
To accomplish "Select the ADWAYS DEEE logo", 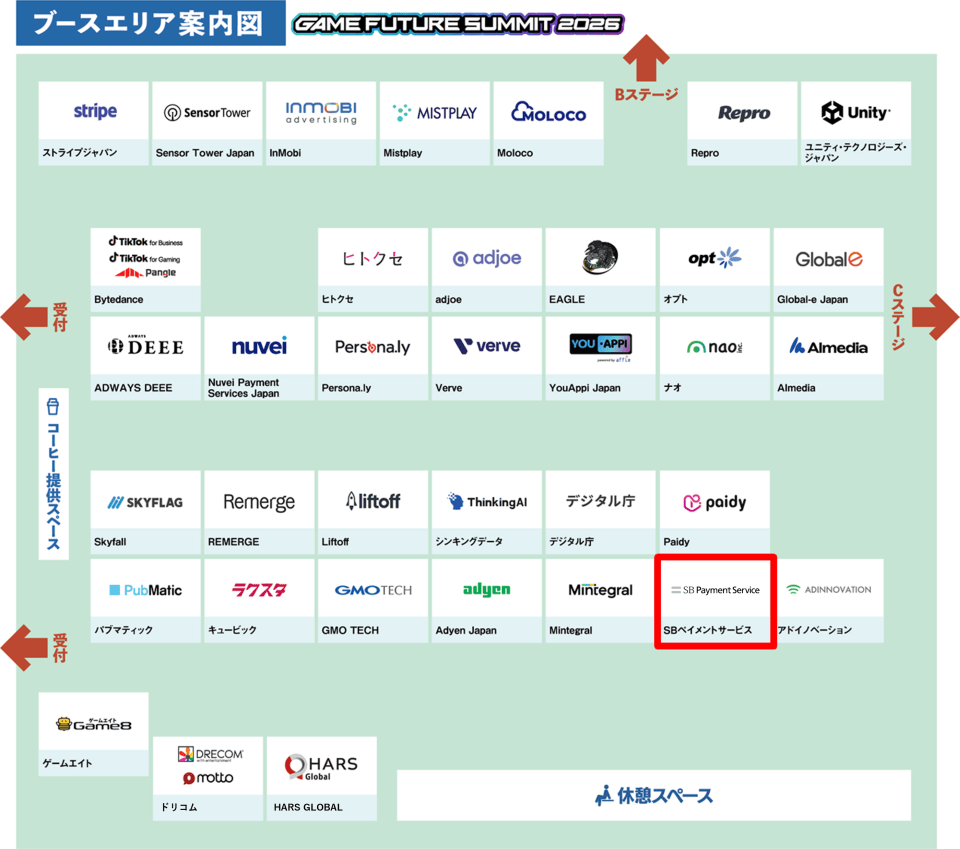I will pyautogui.click(x=146, y=346).
